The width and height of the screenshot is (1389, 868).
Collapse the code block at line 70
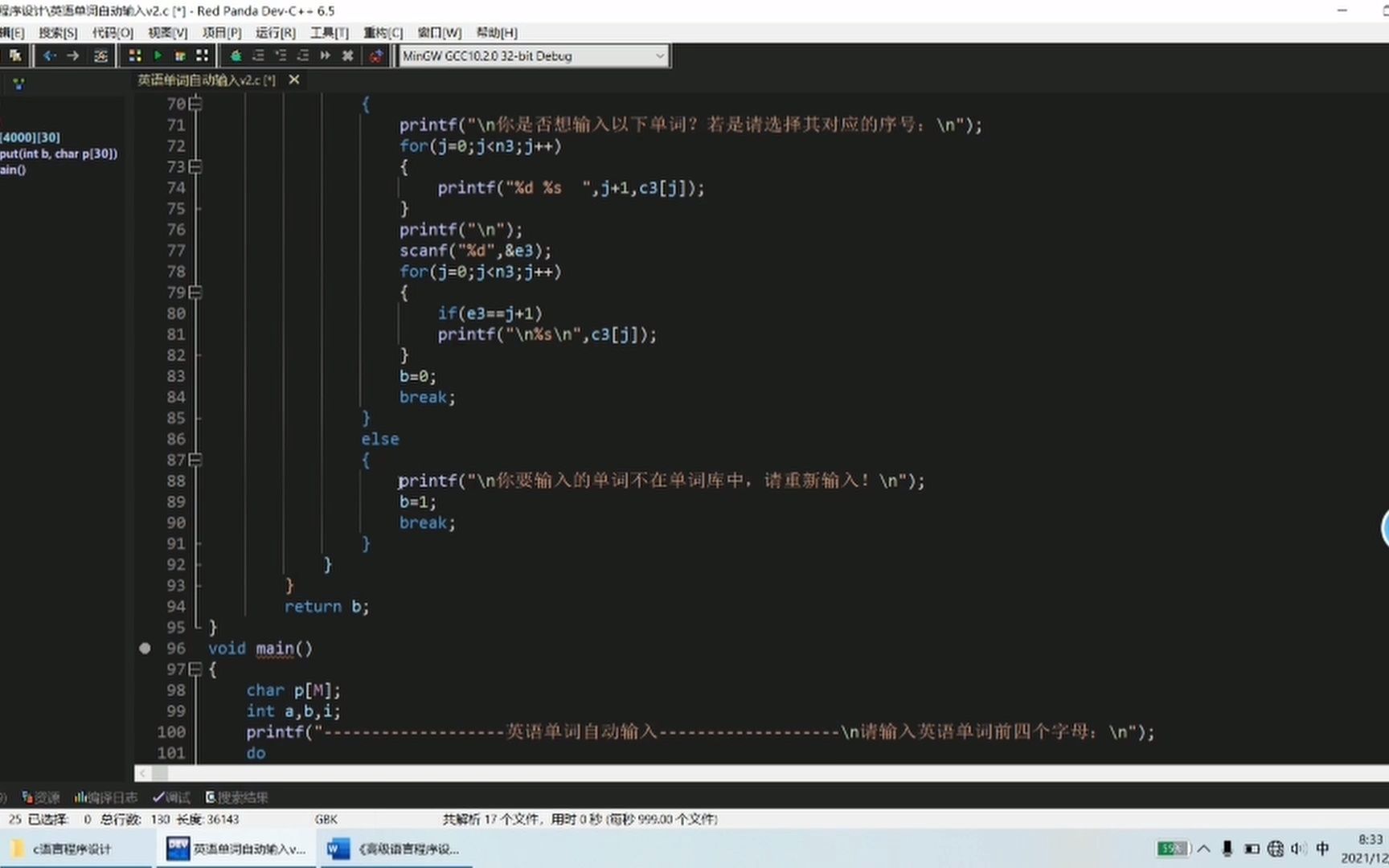pyautogui.click(x=195, y=104)
